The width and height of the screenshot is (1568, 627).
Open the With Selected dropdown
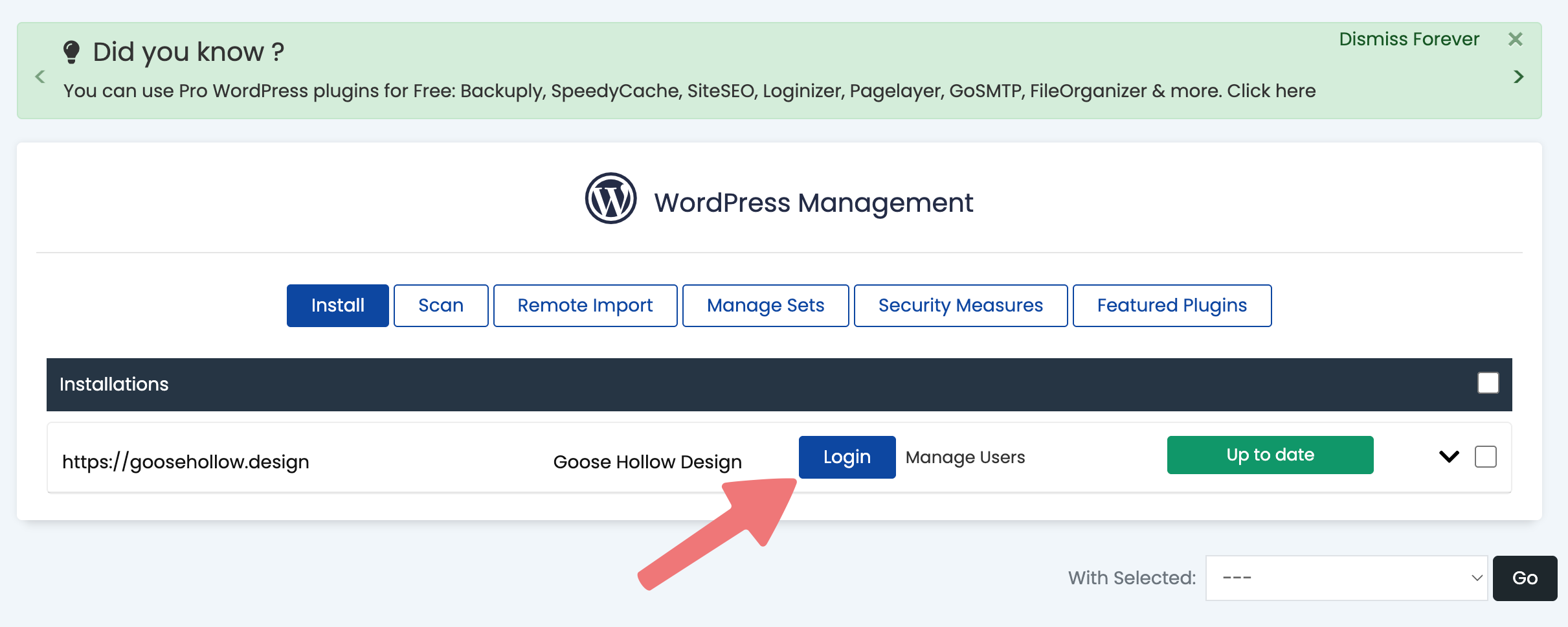pos(1347,578)
